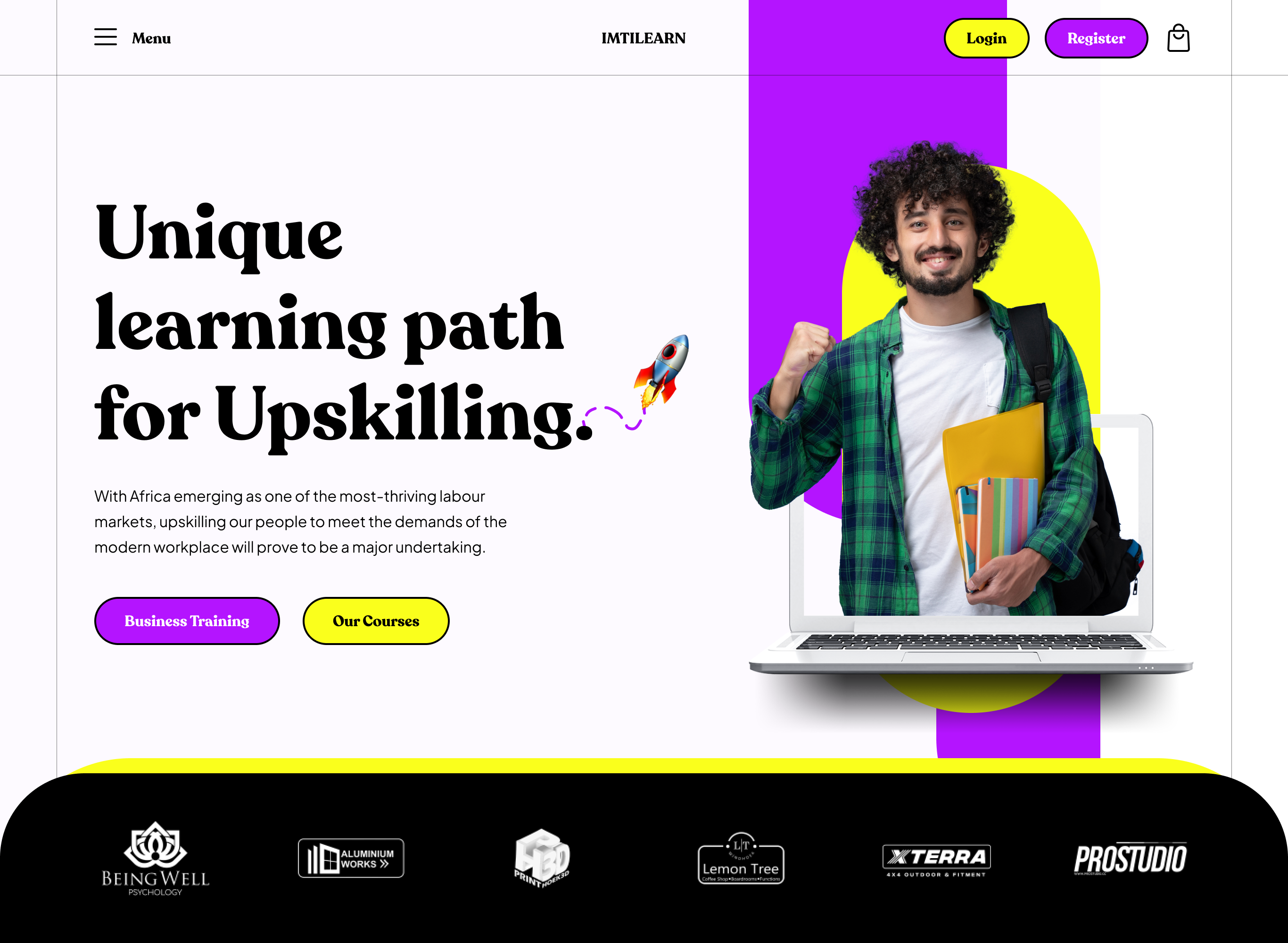Click the Being Well Psychology logo

(x=154, y=857)
